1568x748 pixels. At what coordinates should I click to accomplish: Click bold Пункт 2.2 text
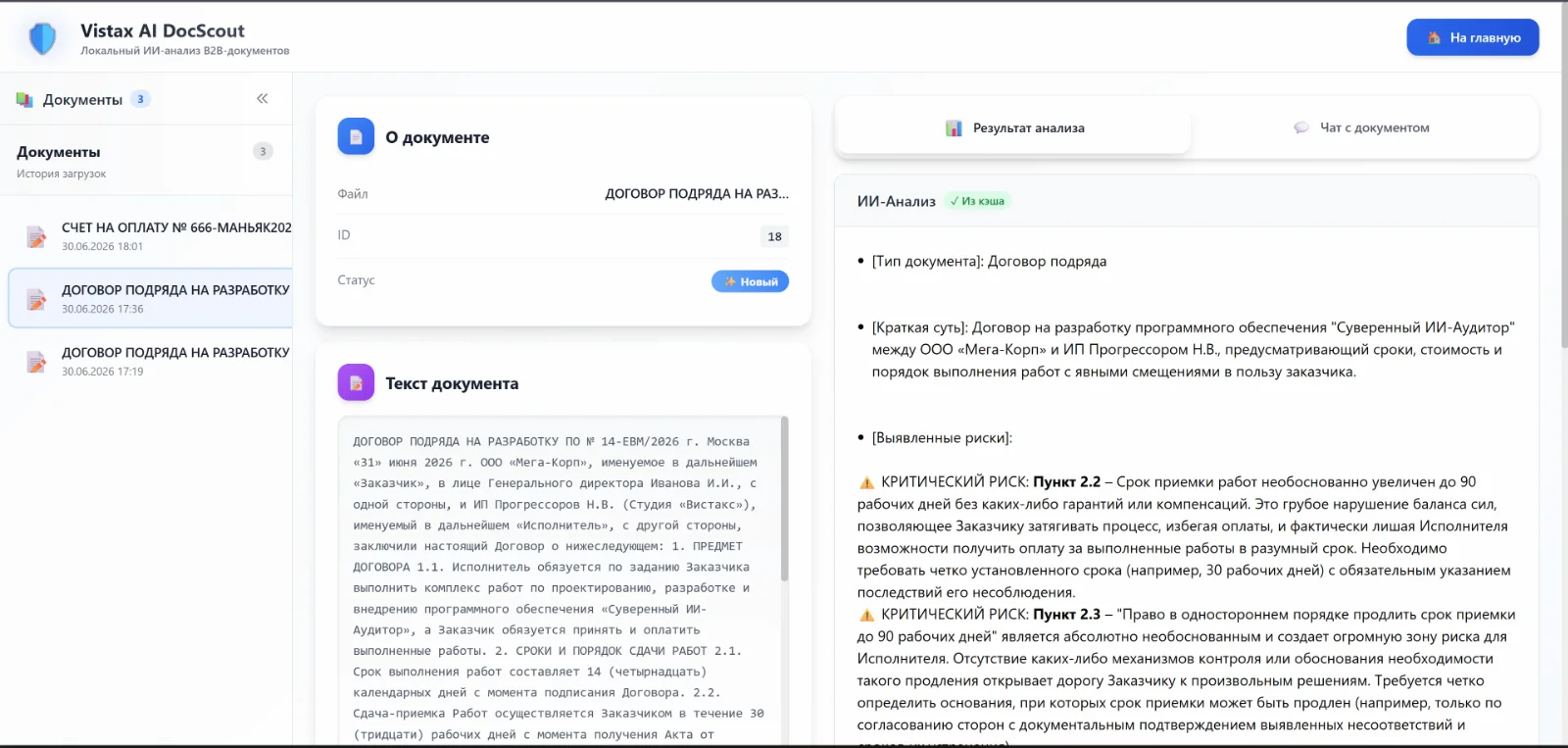click(1067, 482)
